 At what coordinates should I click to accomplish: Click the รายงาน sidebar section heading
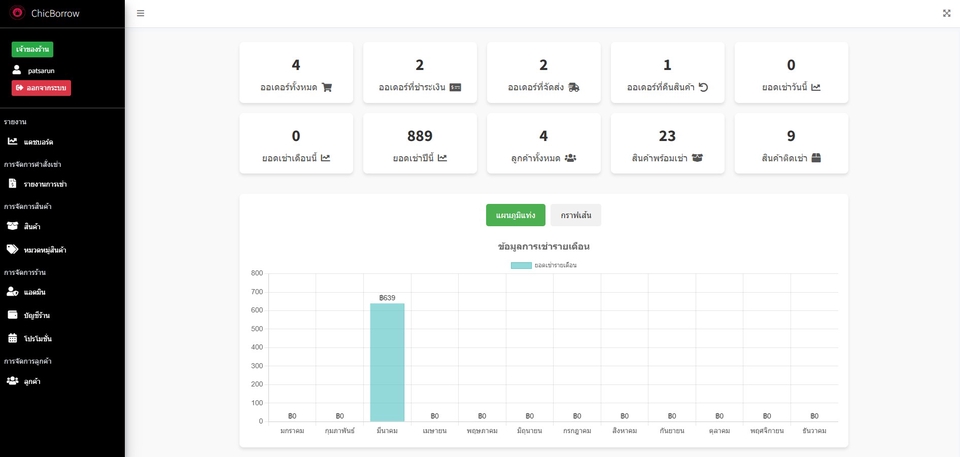coord(15,122)
